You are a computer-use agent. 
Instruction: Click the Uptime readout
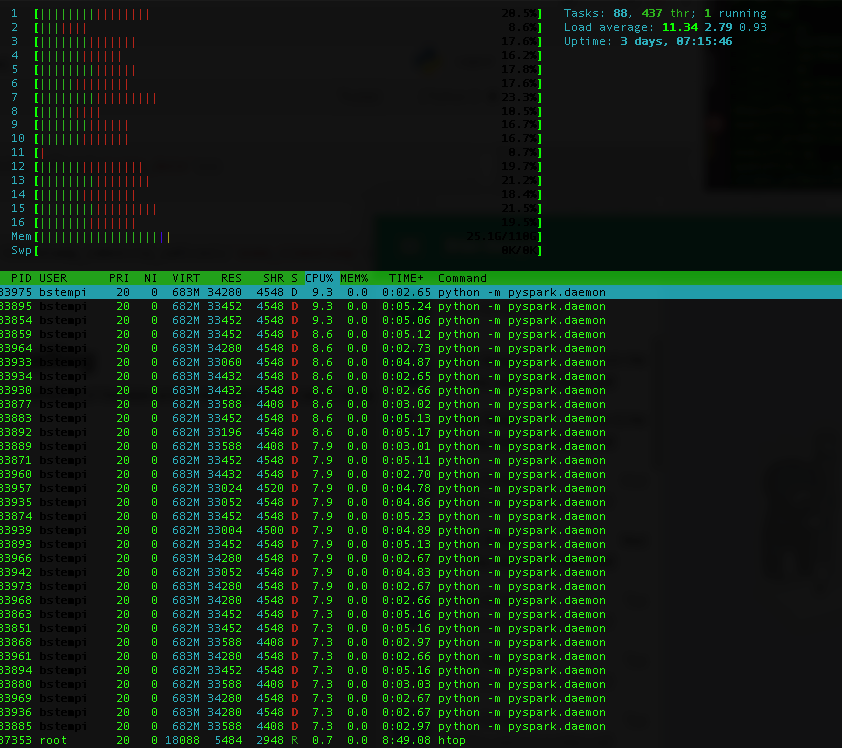click(648, 41)
